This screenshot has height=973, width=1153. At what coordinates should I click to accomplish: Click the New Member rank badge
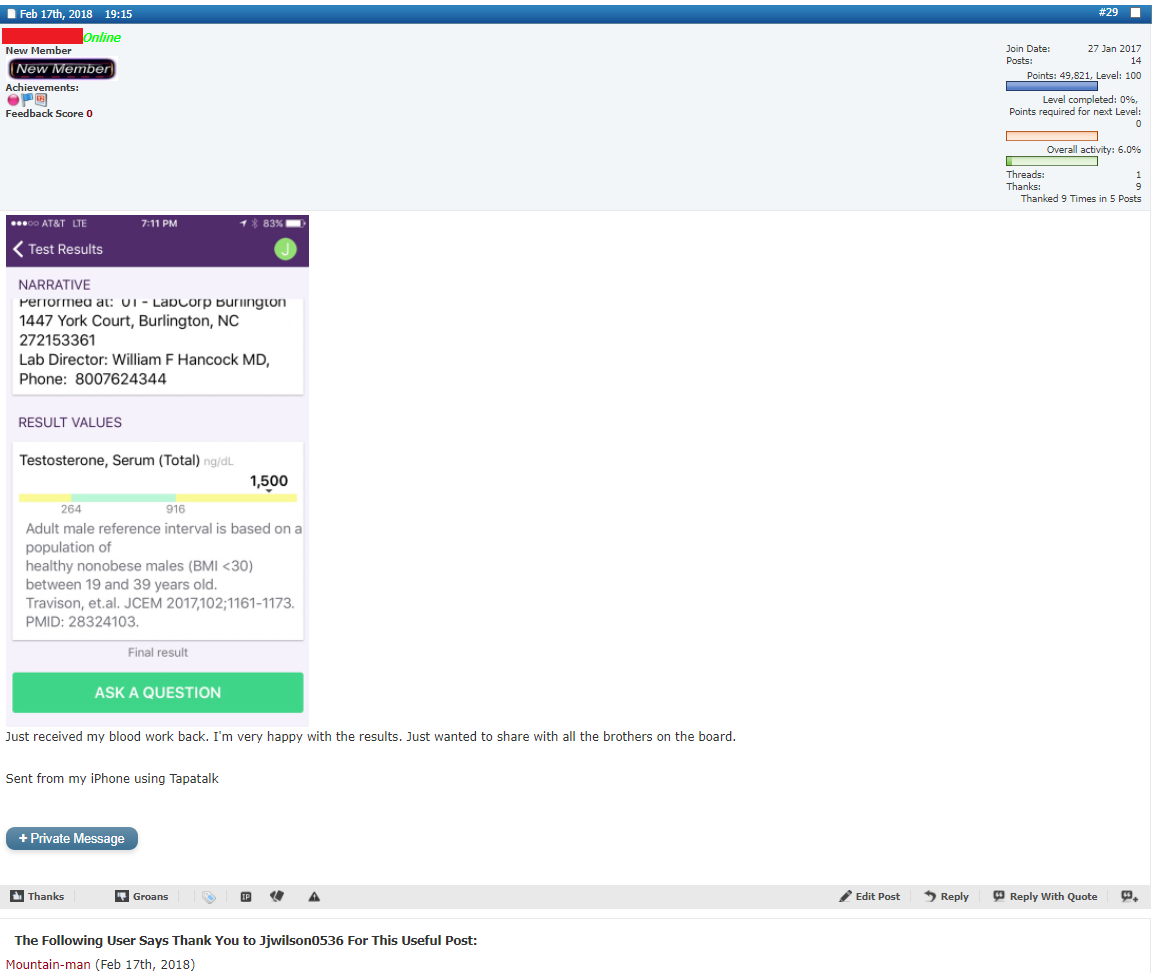click(62, 69)
